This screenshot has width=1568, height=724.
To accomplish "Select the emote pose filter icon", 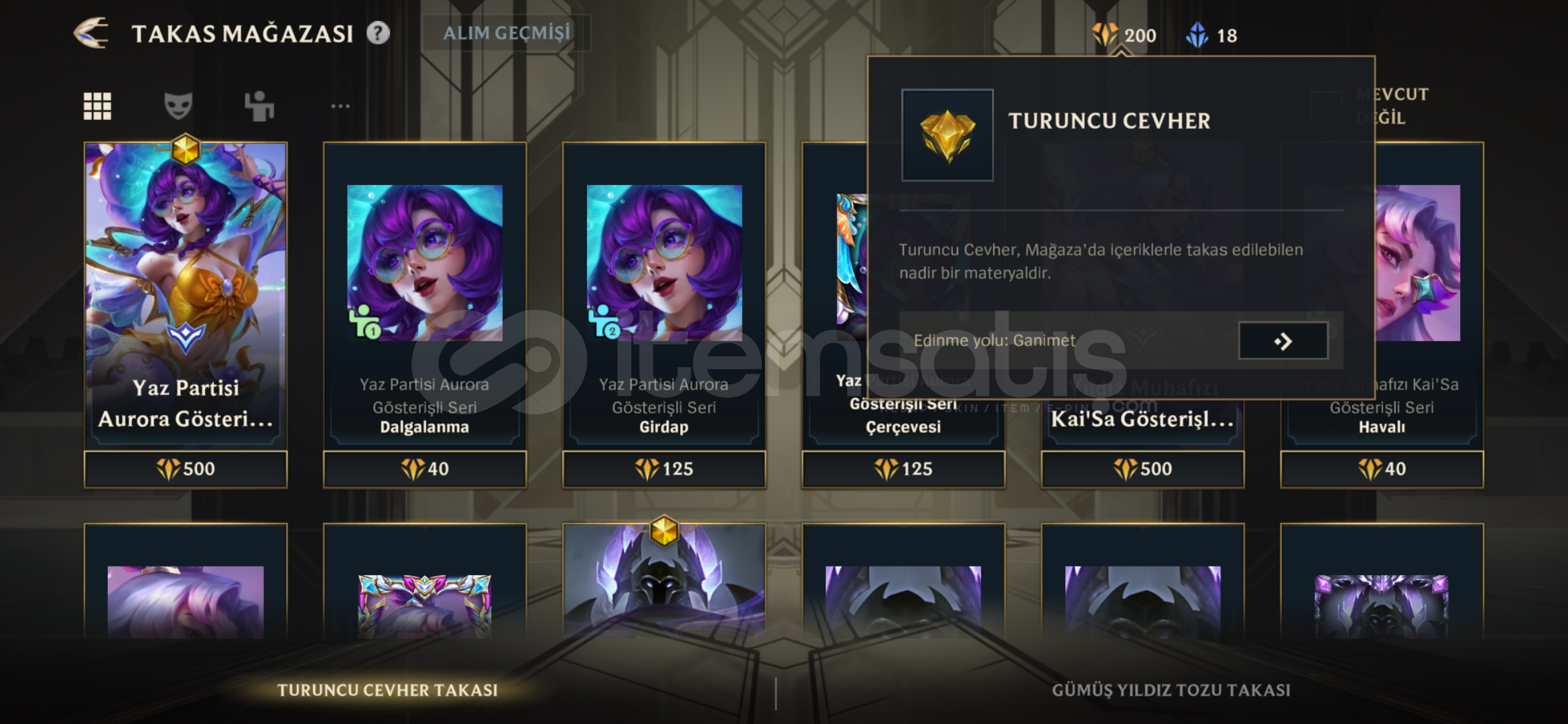I will point(259,106).
